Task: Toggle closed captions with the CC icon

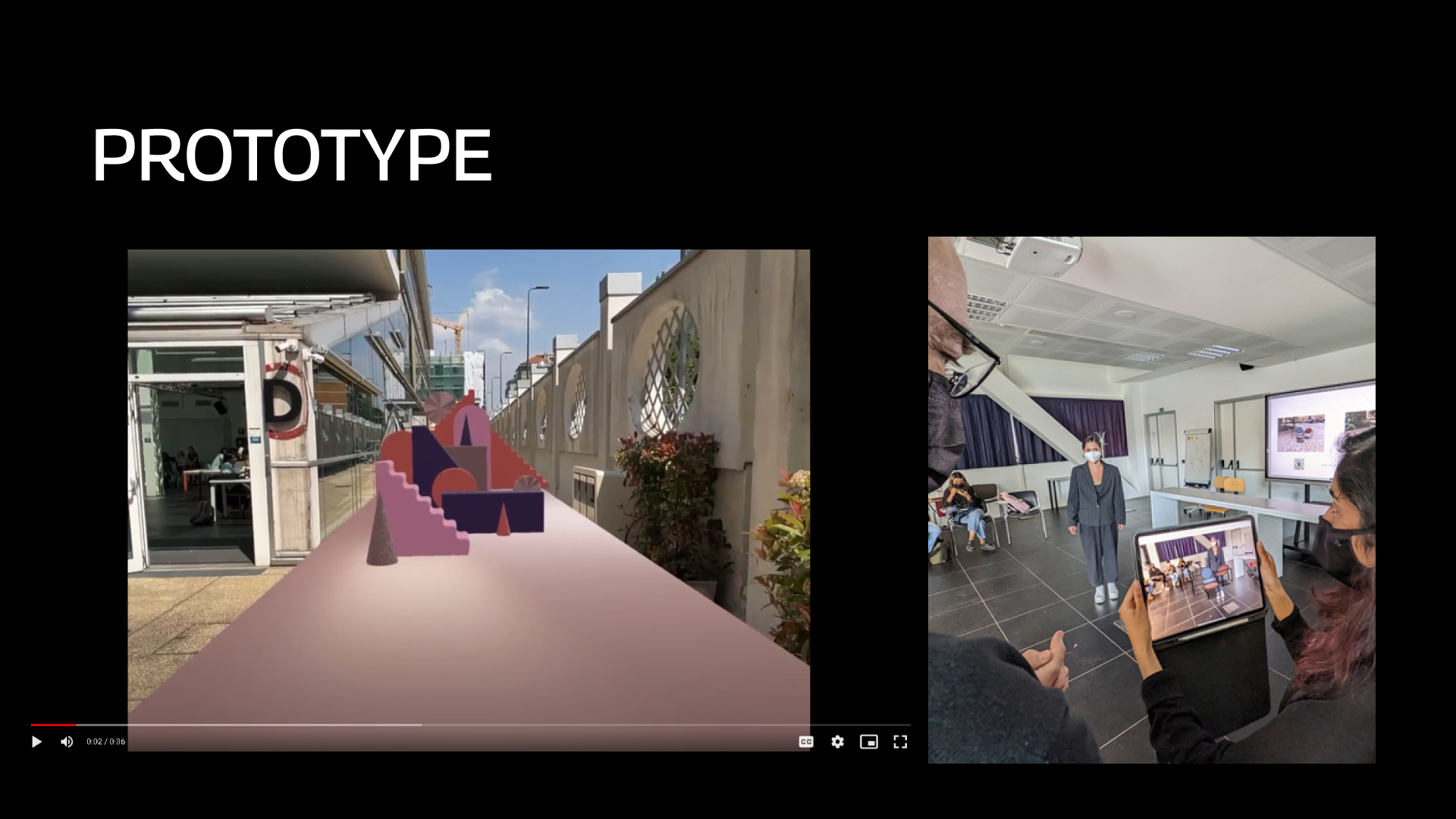Action: tap(806, 742)
